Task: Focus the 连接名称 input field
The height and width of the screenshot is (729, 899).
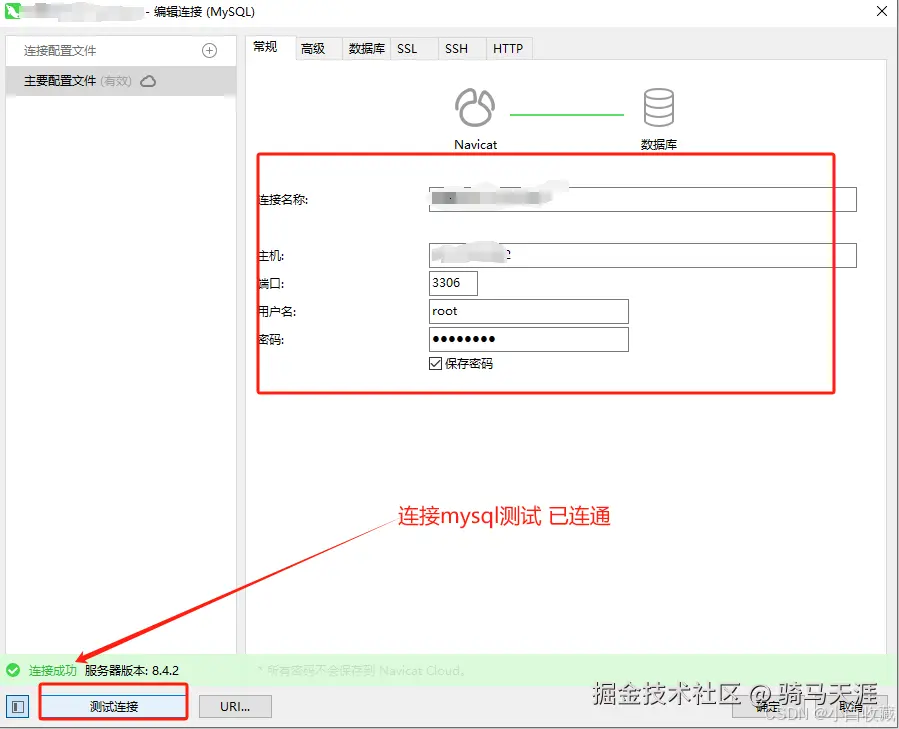Action: [x=642, y=199]
